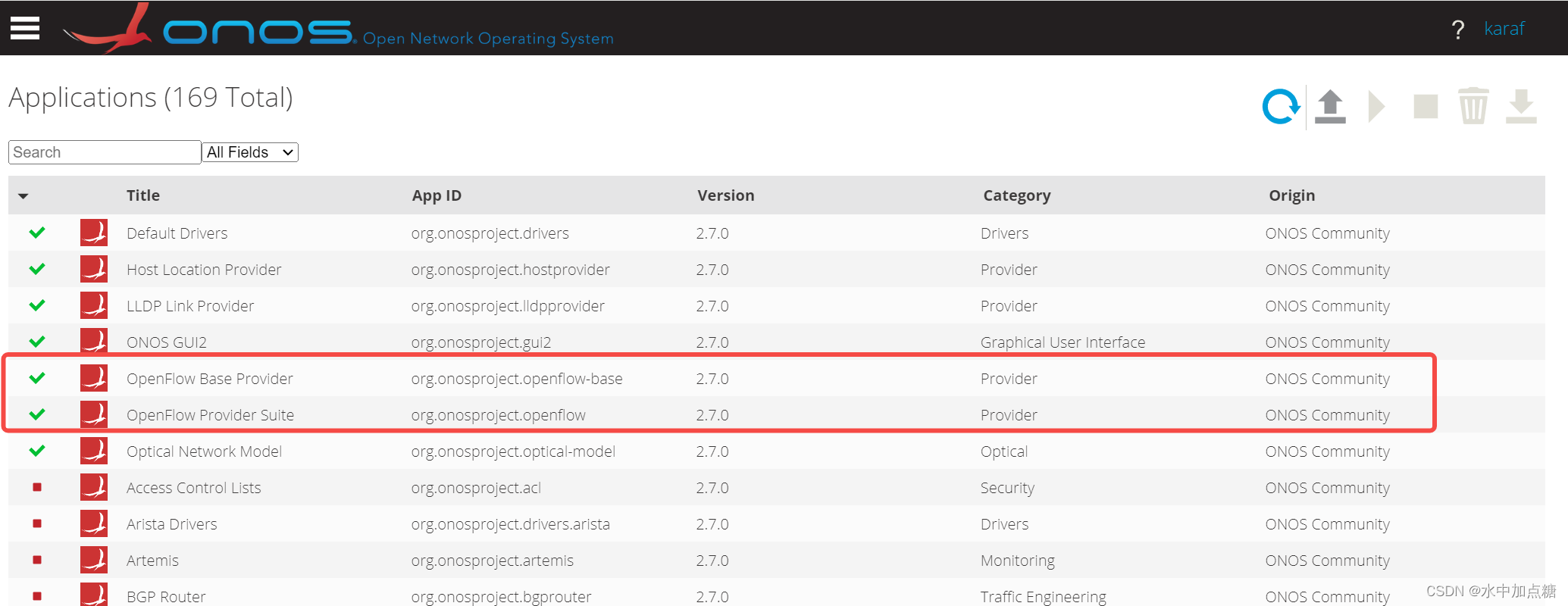Select Optical Network Model title
This screenshot has width=1568, height=606.
pos(205,451)
